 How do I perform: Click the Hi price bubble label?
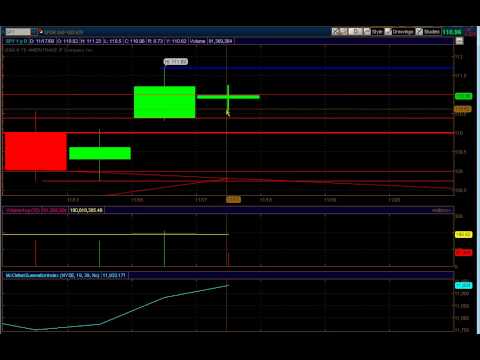[x=176, y=62]
